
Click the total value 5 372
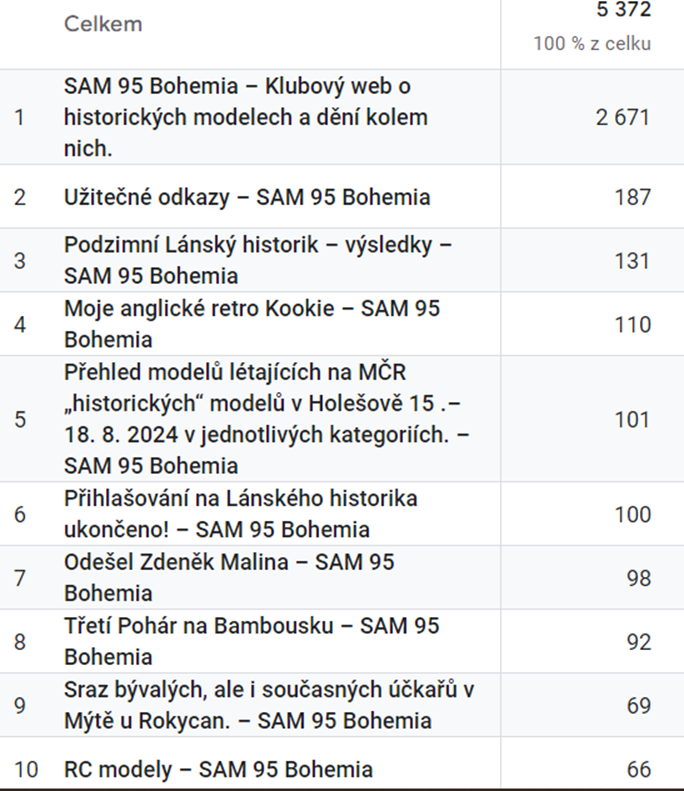click(623, 9)
